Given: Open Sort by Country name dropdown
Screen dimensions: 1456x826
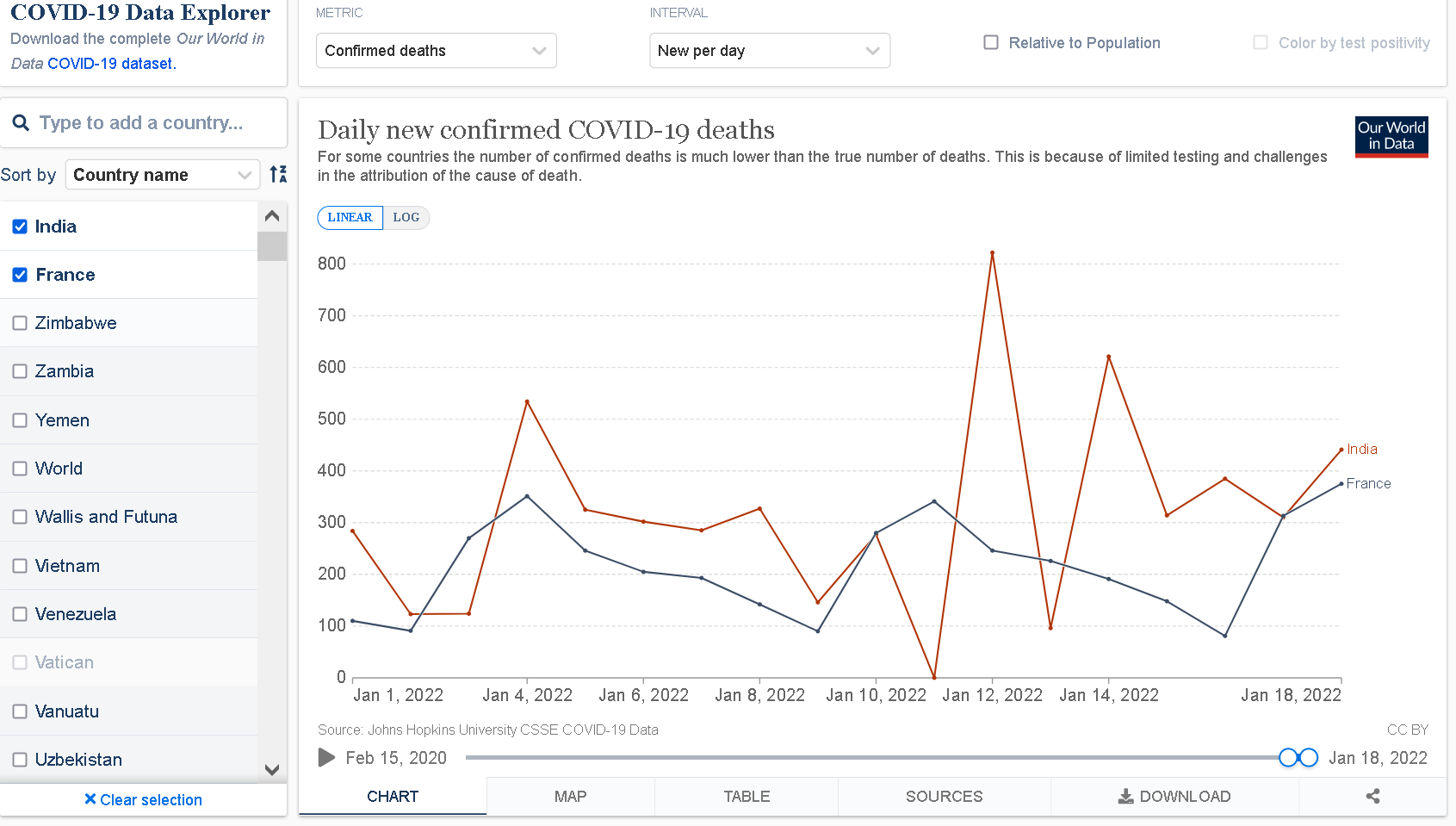Looking at the screenshot, I should (x=163, y=175).
